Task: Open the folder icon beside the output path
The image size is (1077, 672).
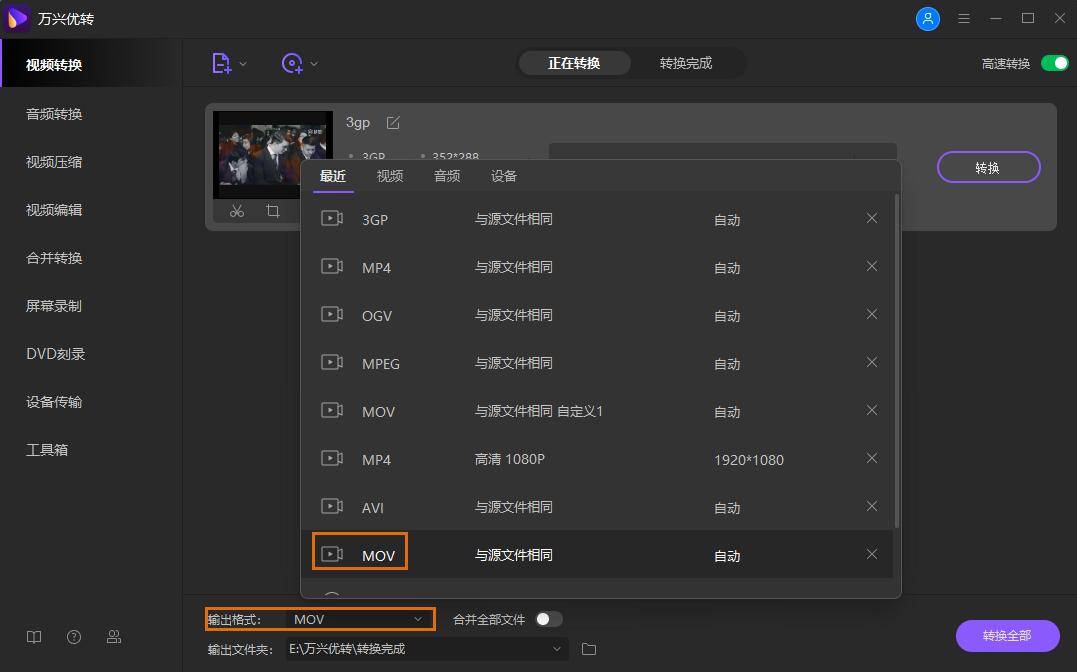Action: click(x=588, y=648)
